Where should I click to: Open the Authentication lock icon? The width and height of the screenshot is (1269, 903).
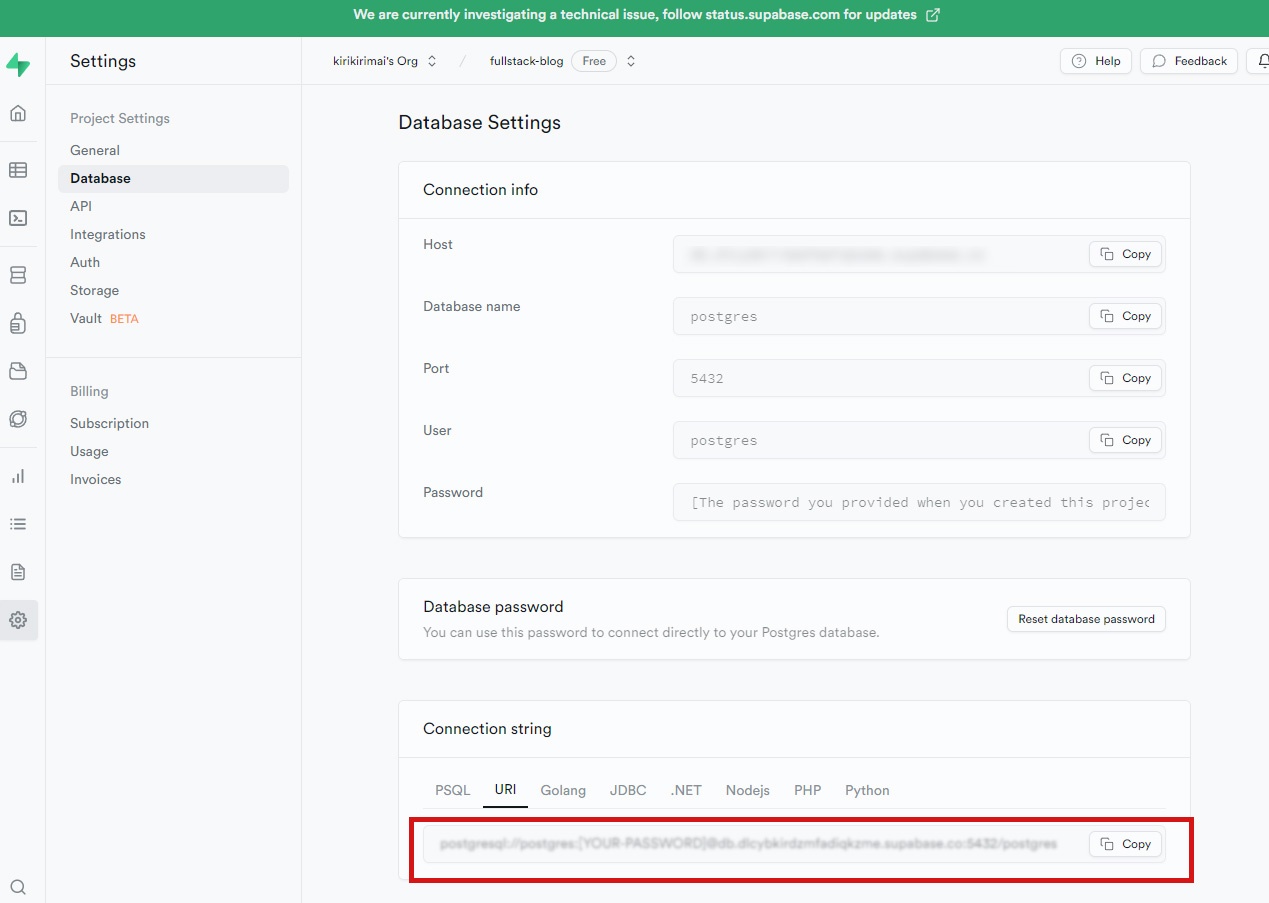(x=18, y=323)
